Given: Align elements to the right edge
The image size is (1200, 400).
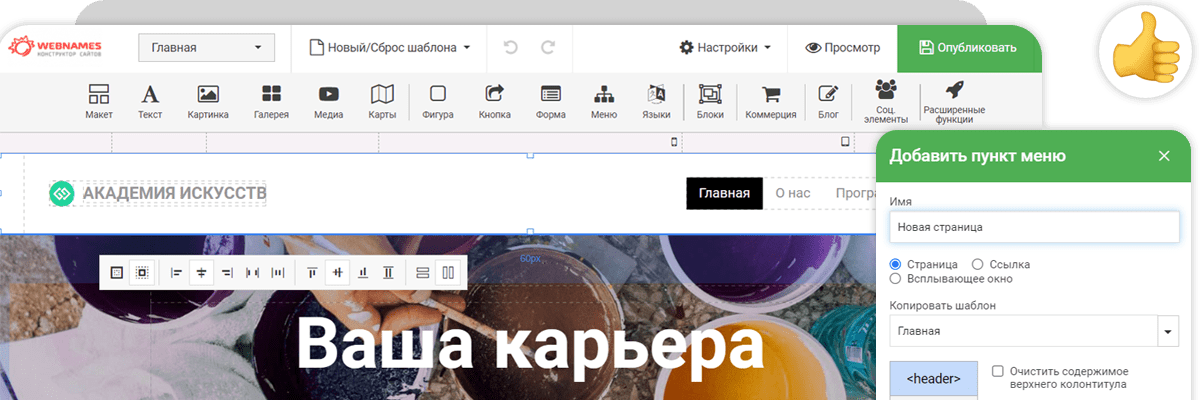Looking at the screenshot, I should (227, 272).
